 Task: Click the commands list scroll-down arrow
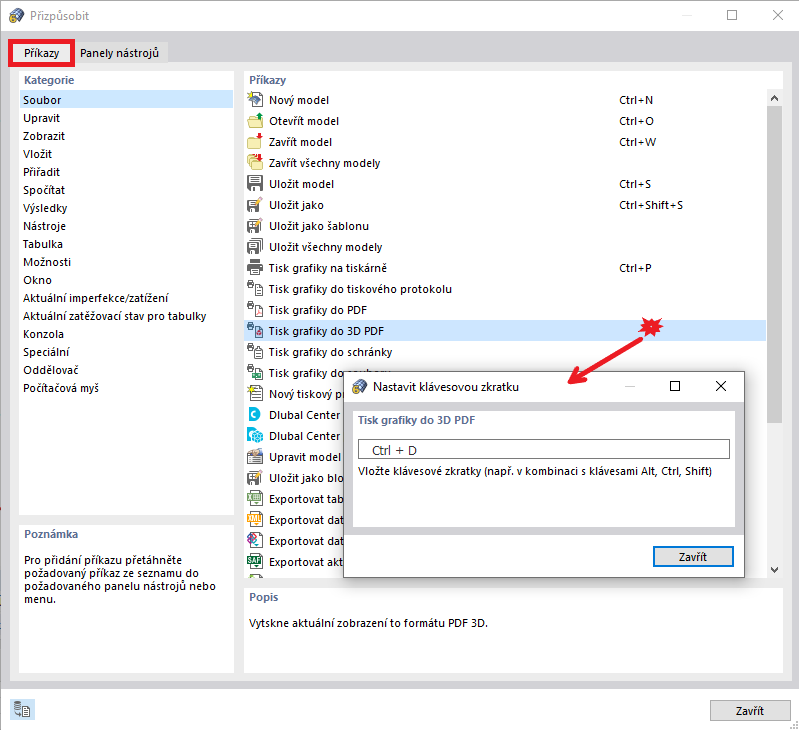774,570
